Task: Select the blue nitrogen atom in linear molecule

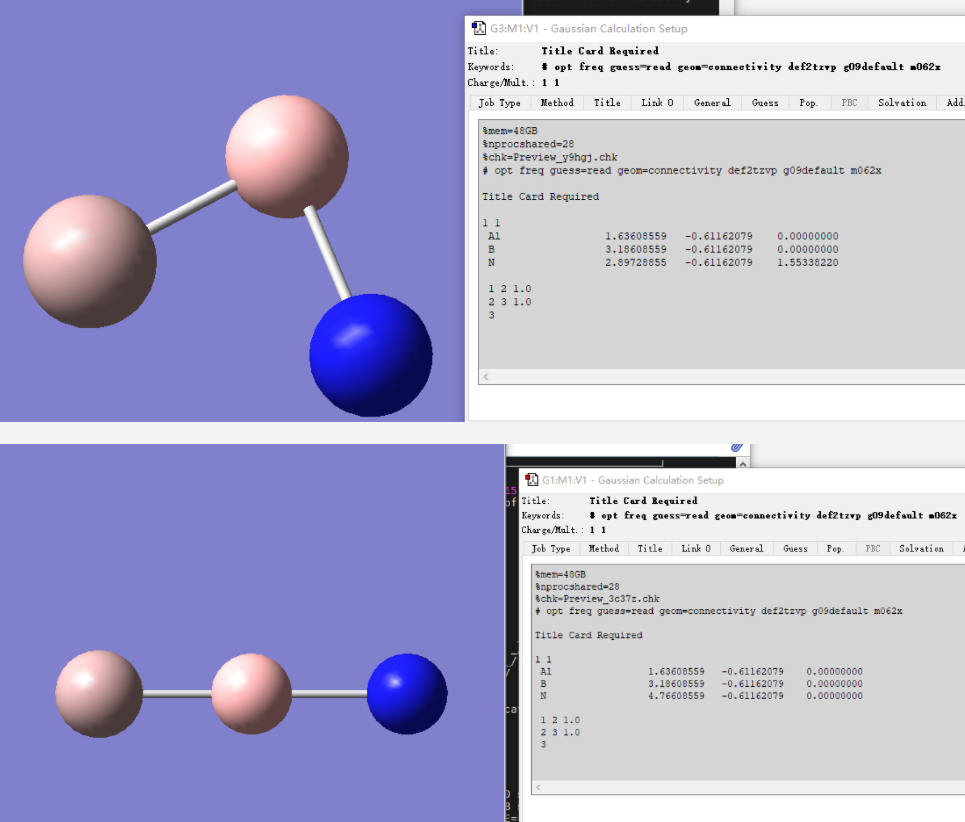Action: (407, 693)
